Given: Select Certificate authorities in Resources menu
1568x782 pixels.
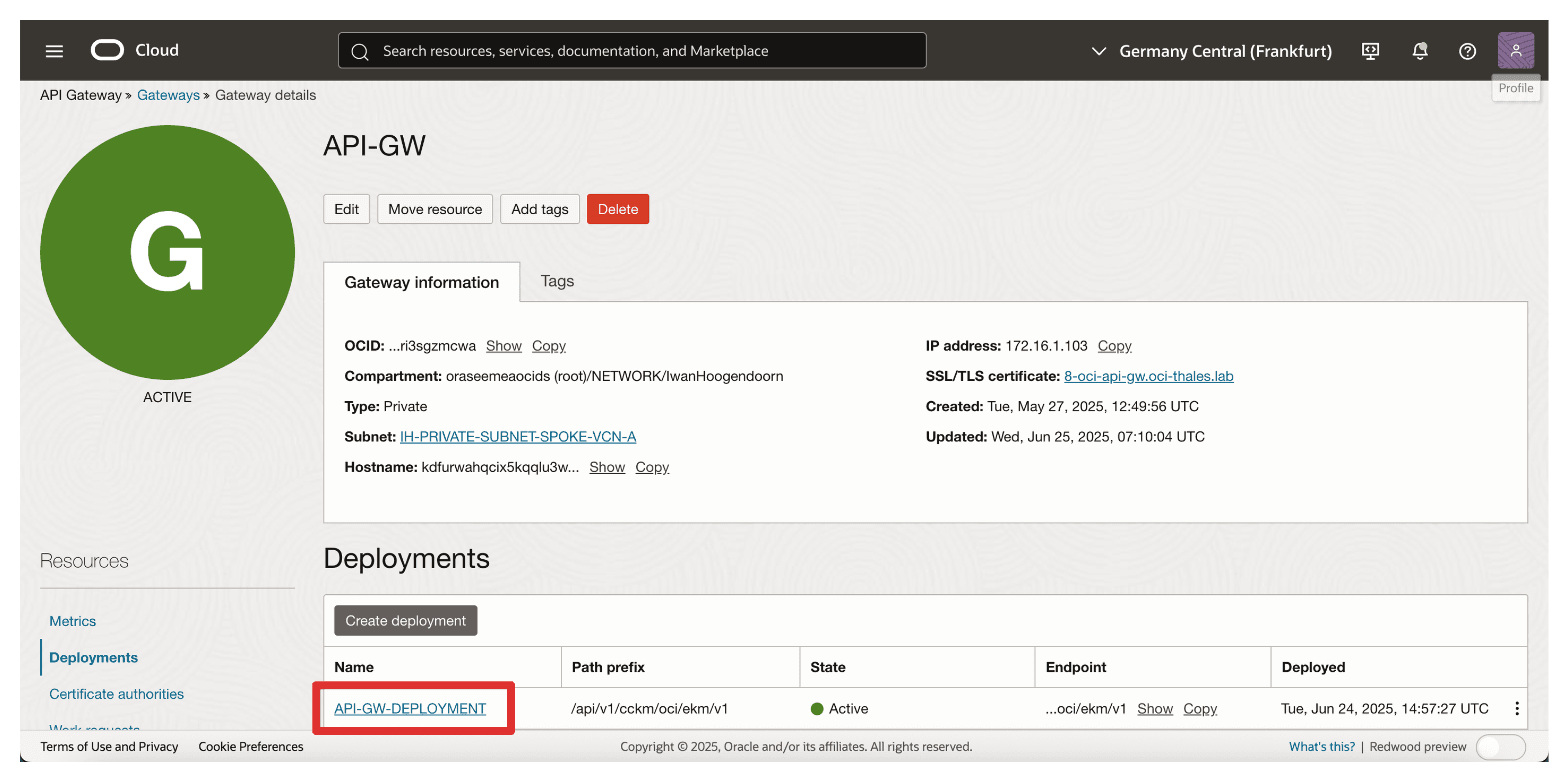Looking at the screenshot, I should coord(117,694).
